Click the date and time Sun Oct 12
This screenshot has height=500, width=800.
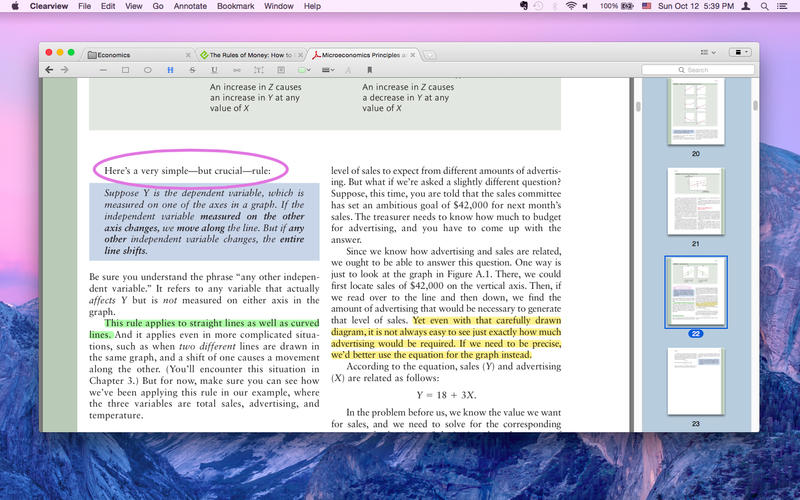pyautogui.click(x=696, y=6)
